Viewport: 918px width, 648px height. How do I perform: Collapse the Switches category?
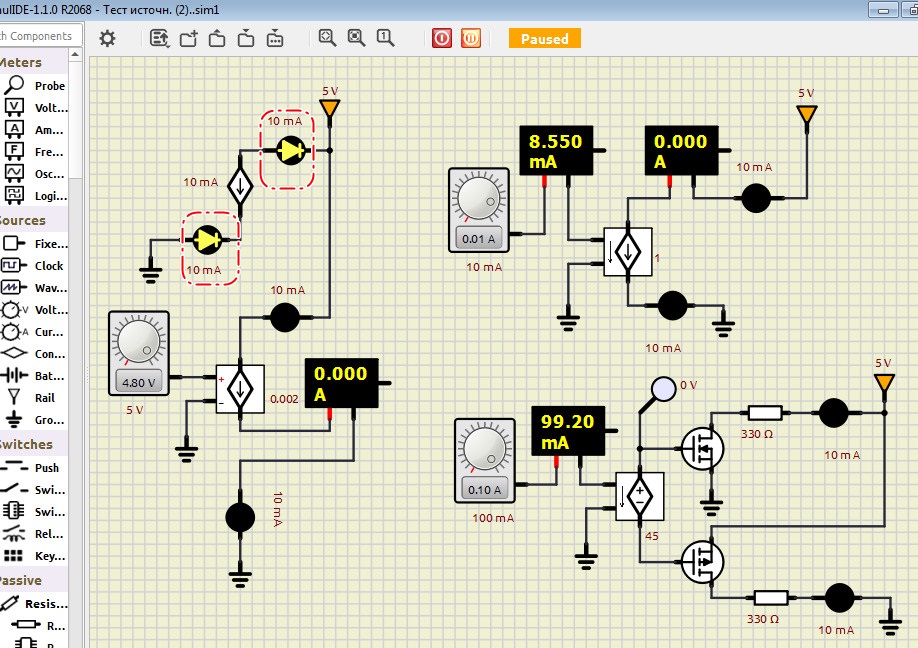tap(26, 444)
